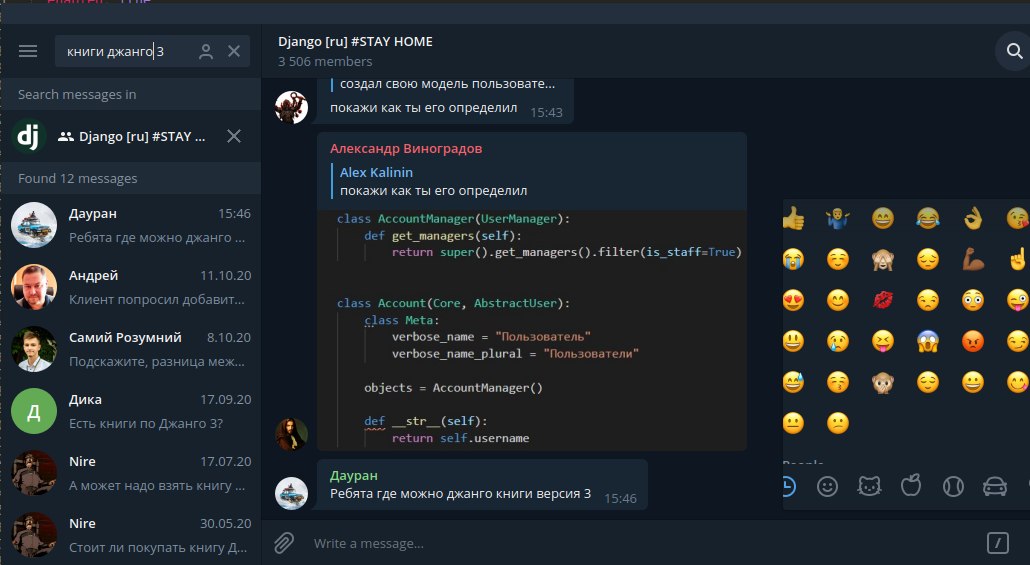
Task: Click the search-by-user person icon
Action: 206,51
